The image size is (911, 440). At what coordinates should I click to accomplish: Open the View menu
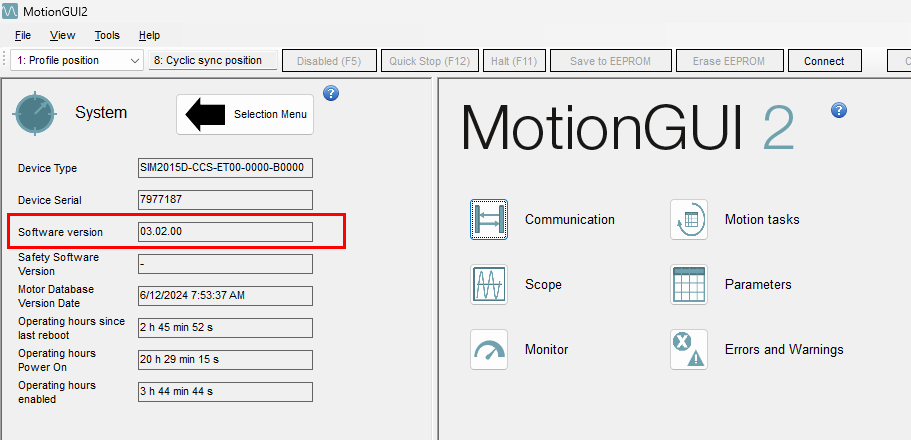coord(62,35)
